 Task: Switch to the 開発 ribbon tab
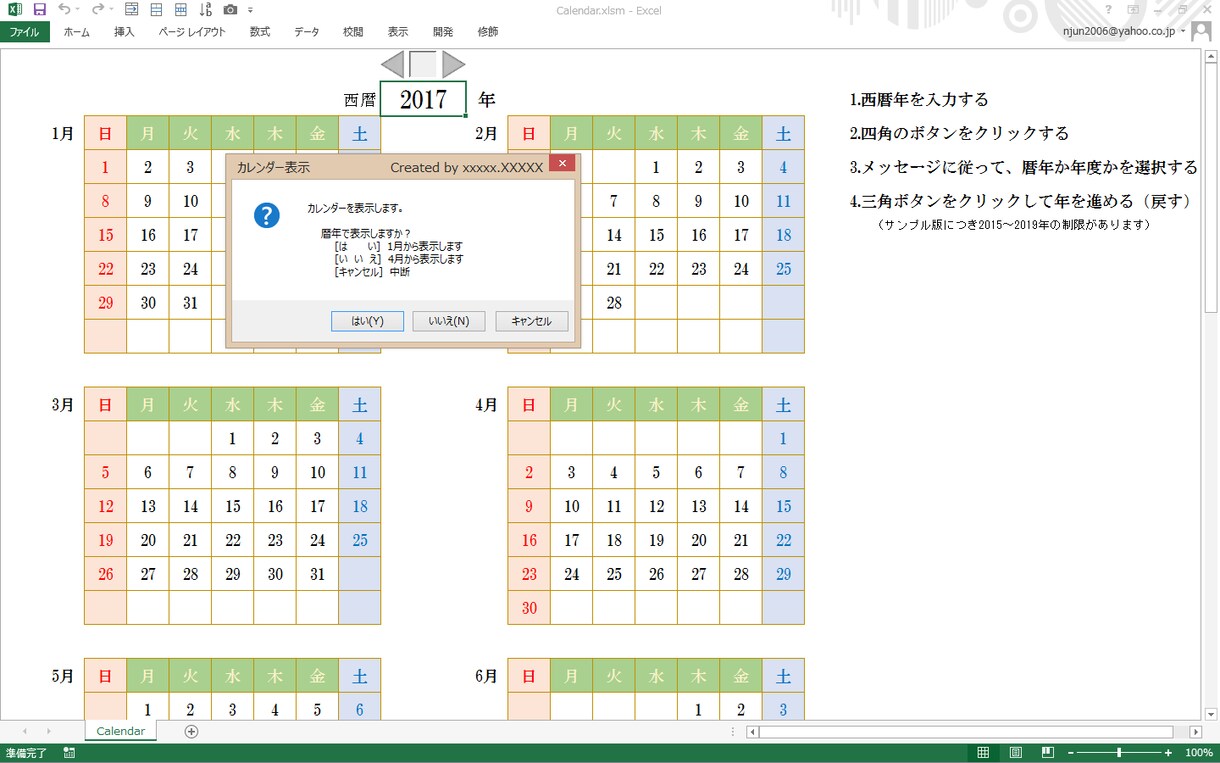pyautogui.click(x=443, y=32)
